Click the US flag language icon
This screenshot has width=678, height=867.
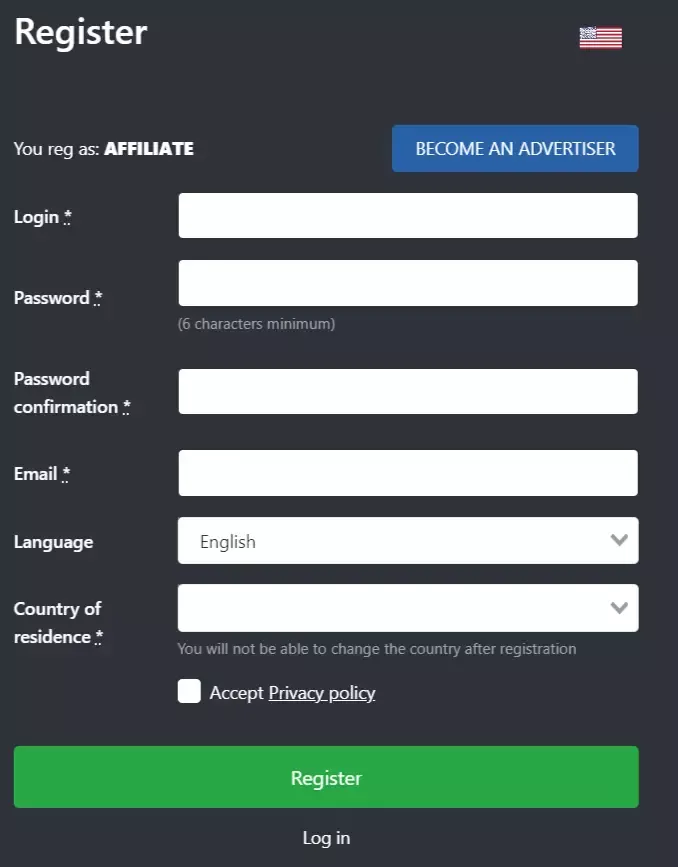click(600, 38)
